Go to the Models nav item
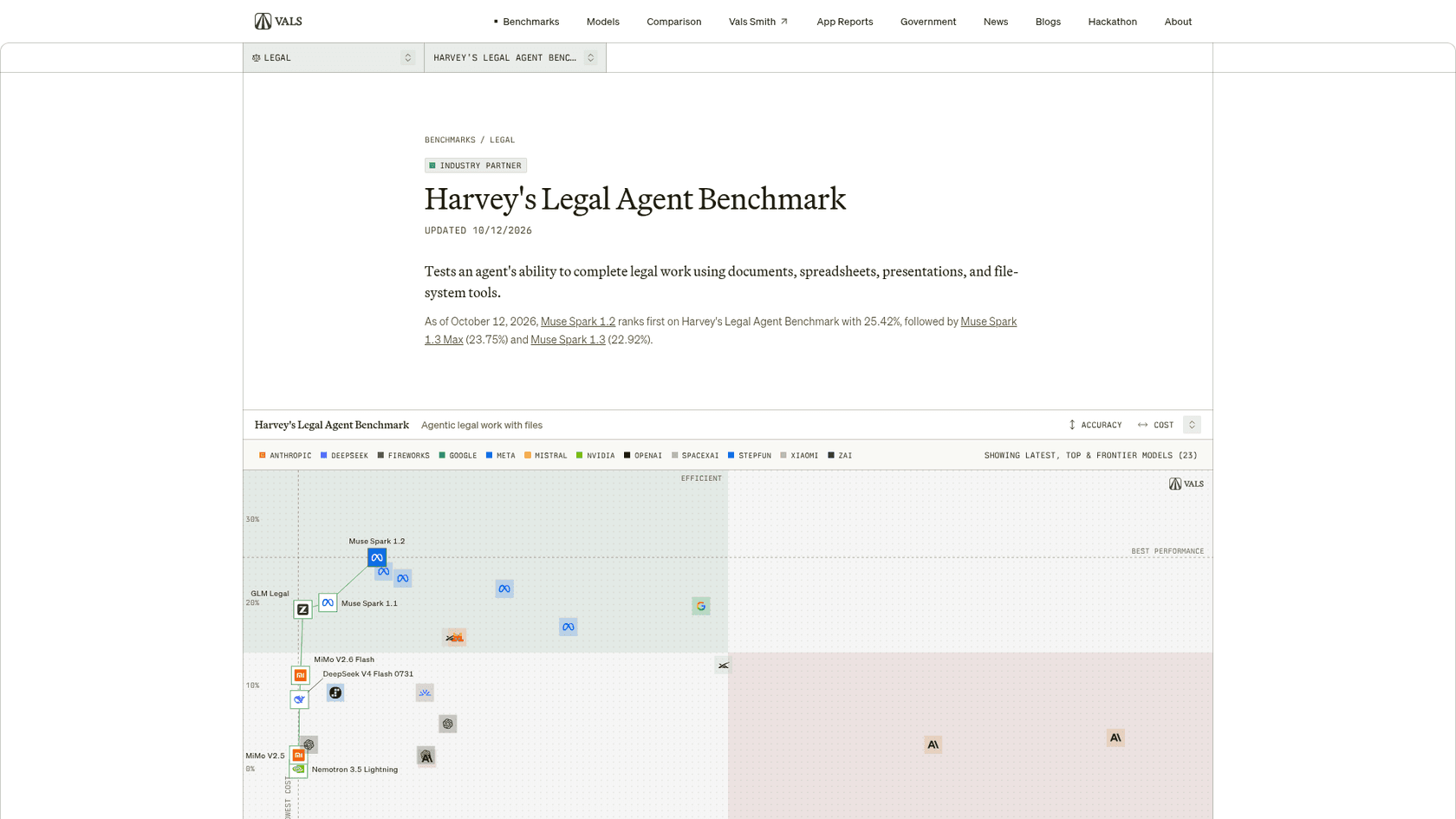The height and width of the screenshot is (819, 1456). pyautogui.click(x=603, y=22)
